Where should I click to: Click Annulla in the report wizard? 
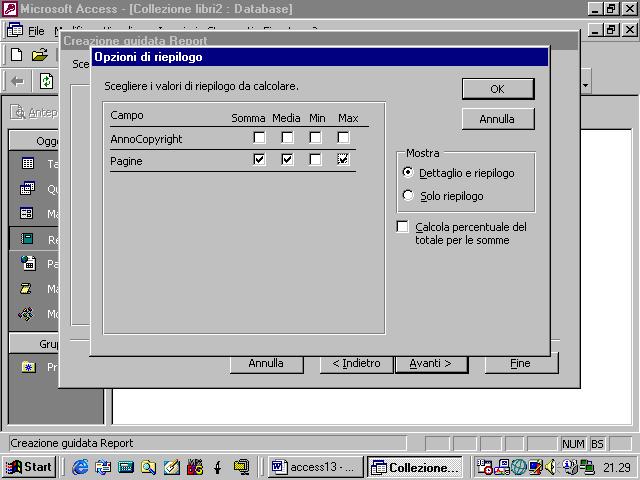[267, 363]
